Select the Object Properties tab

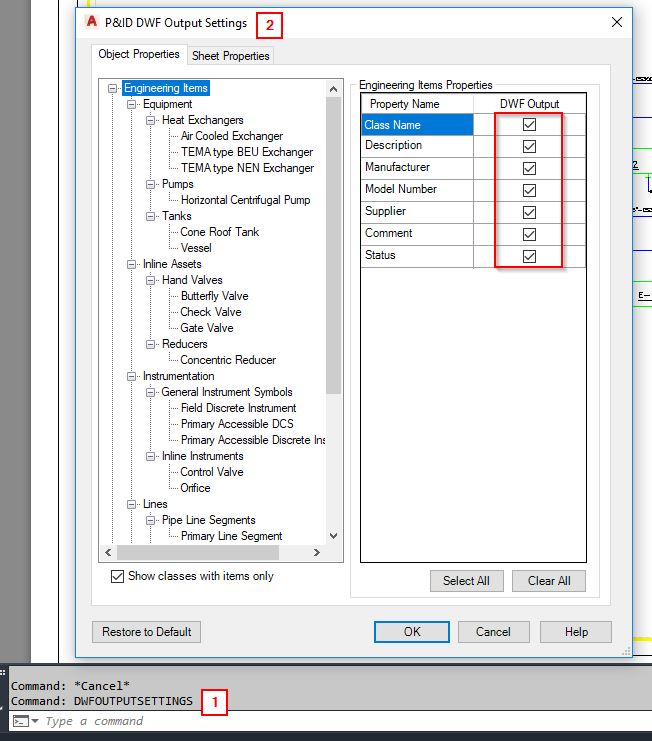pyautogui.click(x=139, y=54)
